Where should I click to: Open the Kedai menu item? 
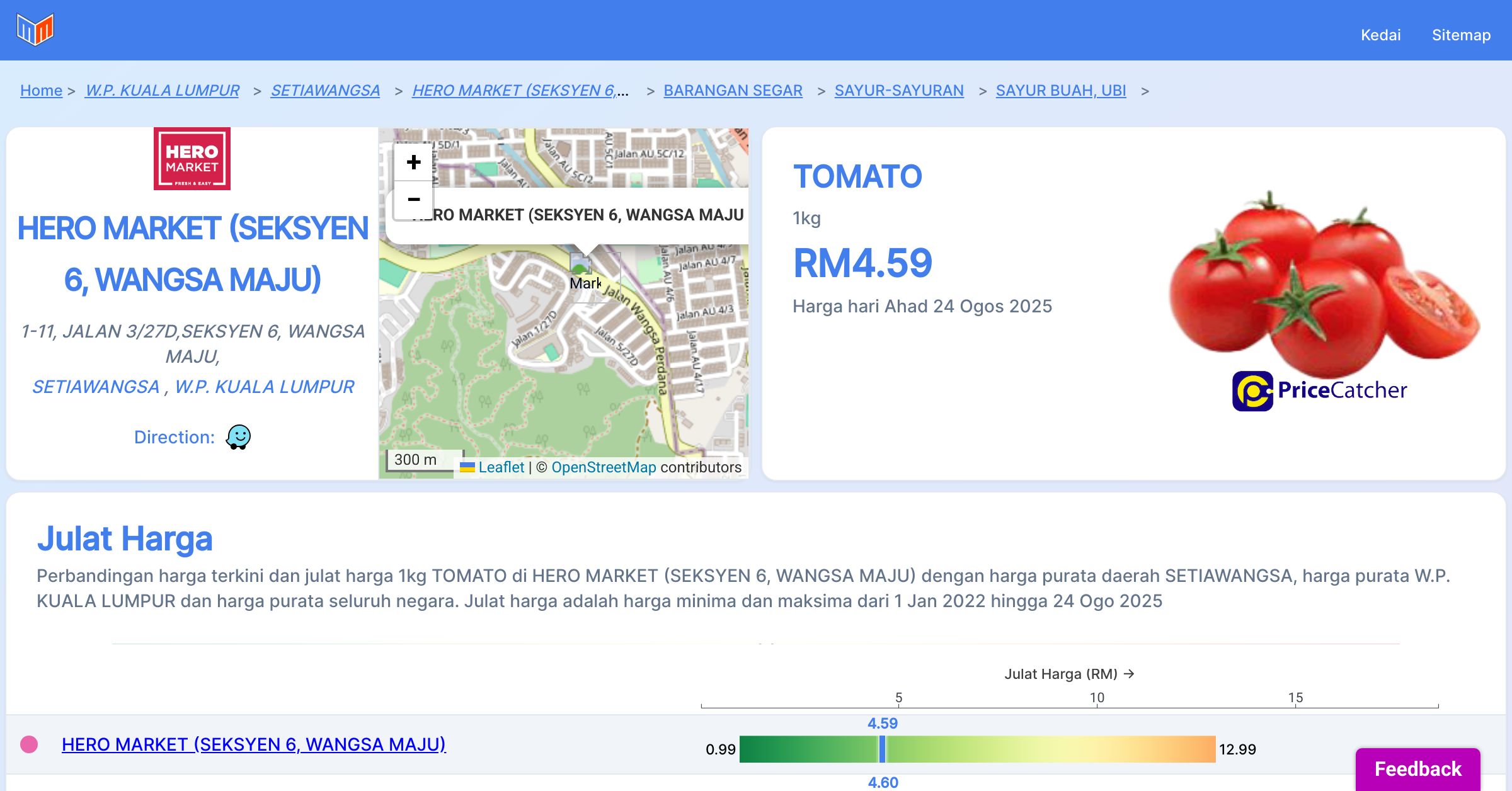pos(1380,35)
